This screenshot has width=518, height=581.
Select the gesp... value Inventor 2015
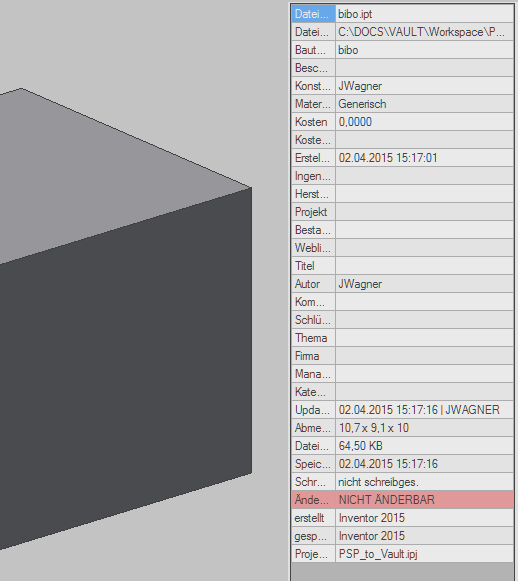click(424, 535)
